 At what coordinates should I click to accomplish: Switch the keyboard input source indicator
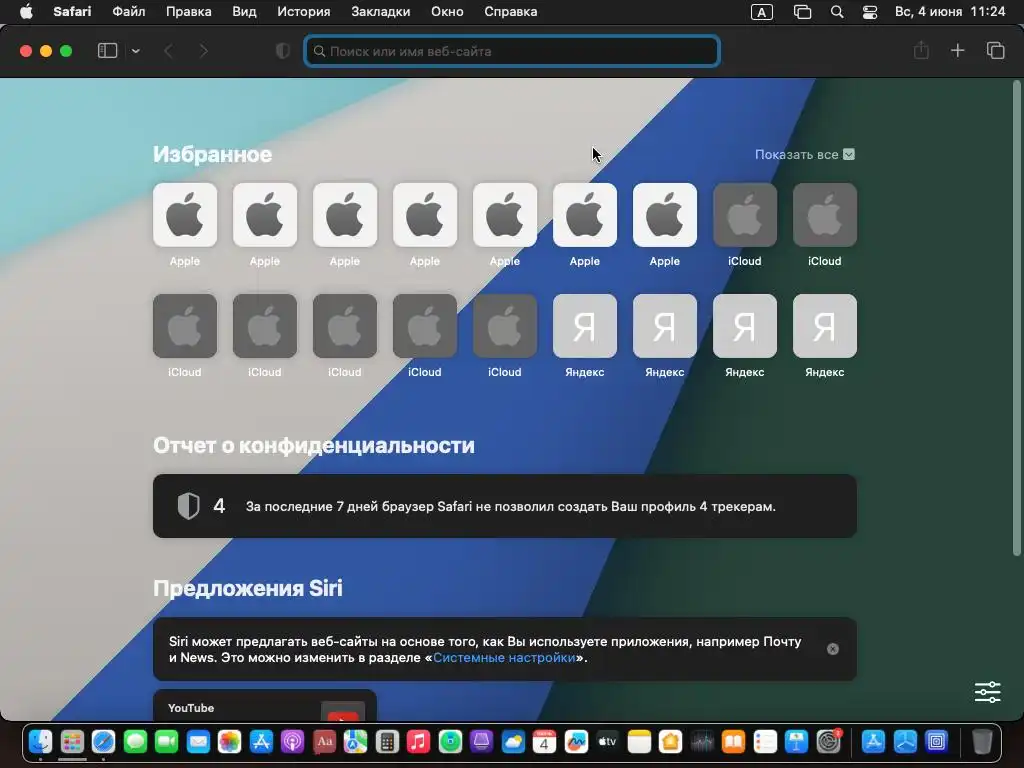761,12
